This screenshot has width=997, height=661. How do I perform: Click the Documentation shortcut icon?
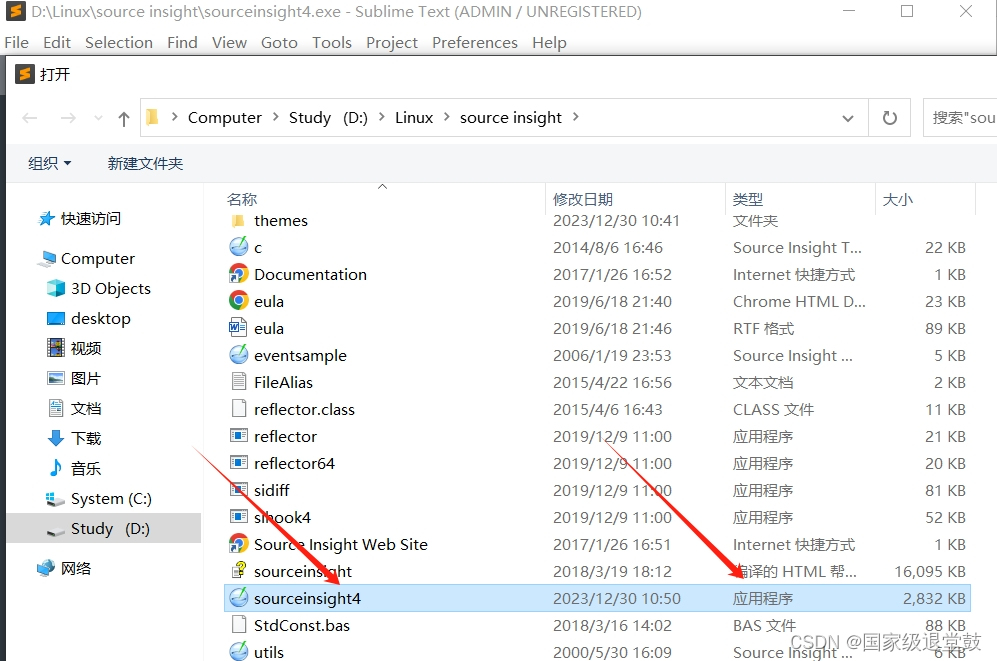(238, 275)
